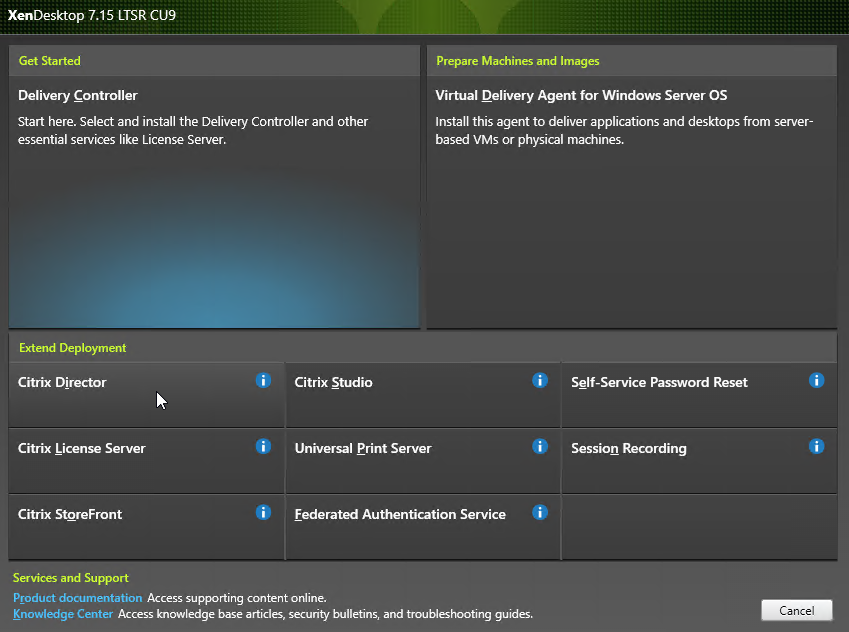View info for Self-Service Password Reset
849x632 pixels.
tap(817, 381)
